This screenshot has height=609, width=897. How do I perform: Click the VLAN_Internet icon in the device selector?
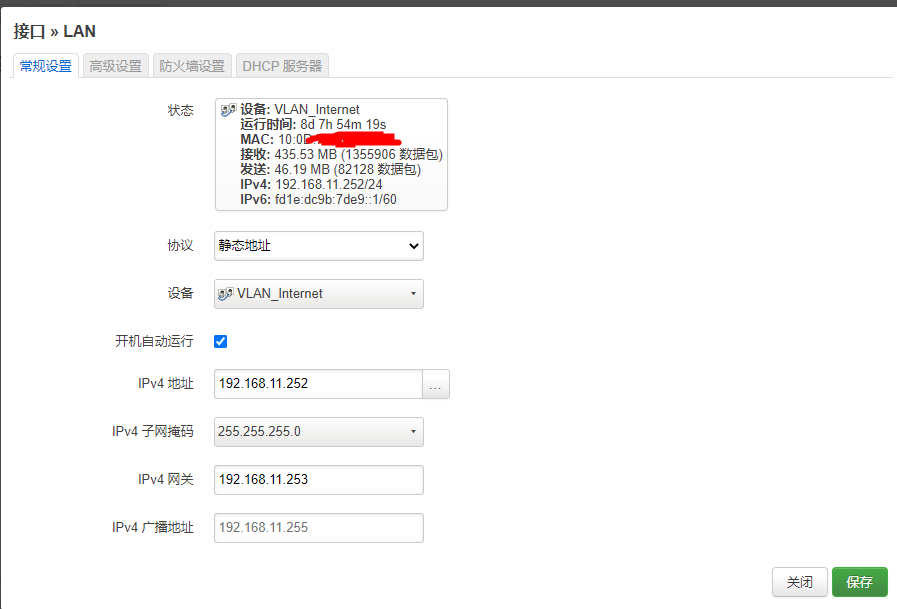(x=225, y=294)
